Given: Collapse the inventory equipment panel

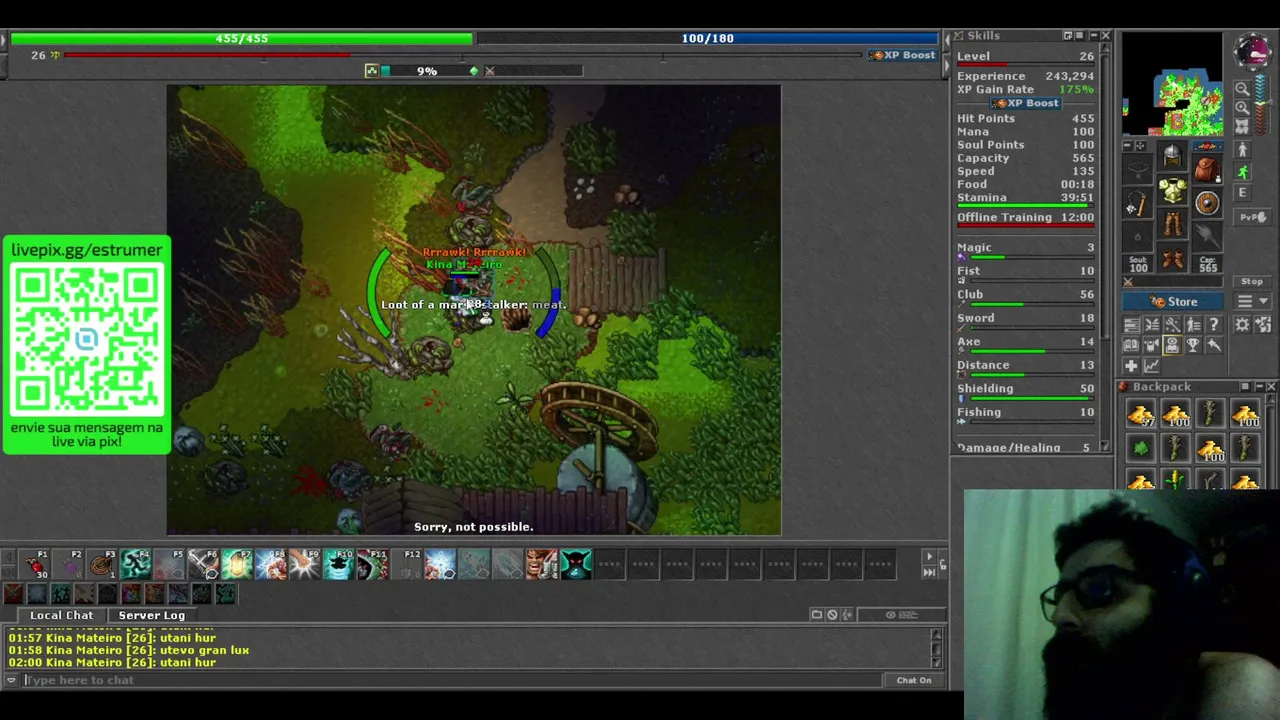Looking at the screenshot, I should 1127,146.
